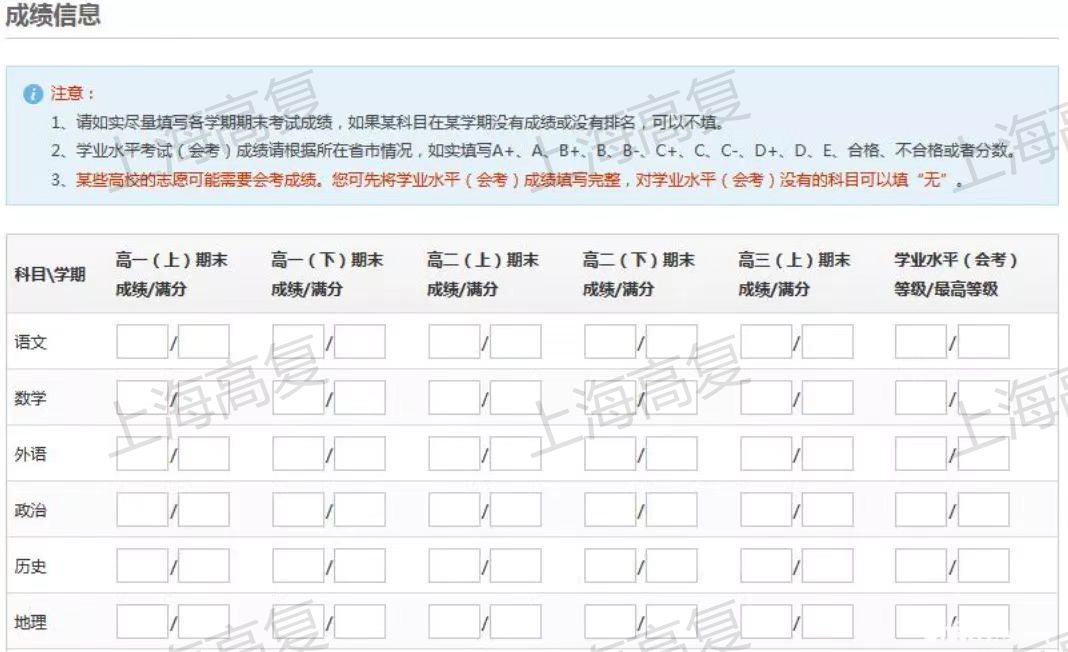The height and width of the screenshot is (652, 1068).
Task: Click the red note about 会考成绩
Action: pyautogui.click(x=520, y=183)
